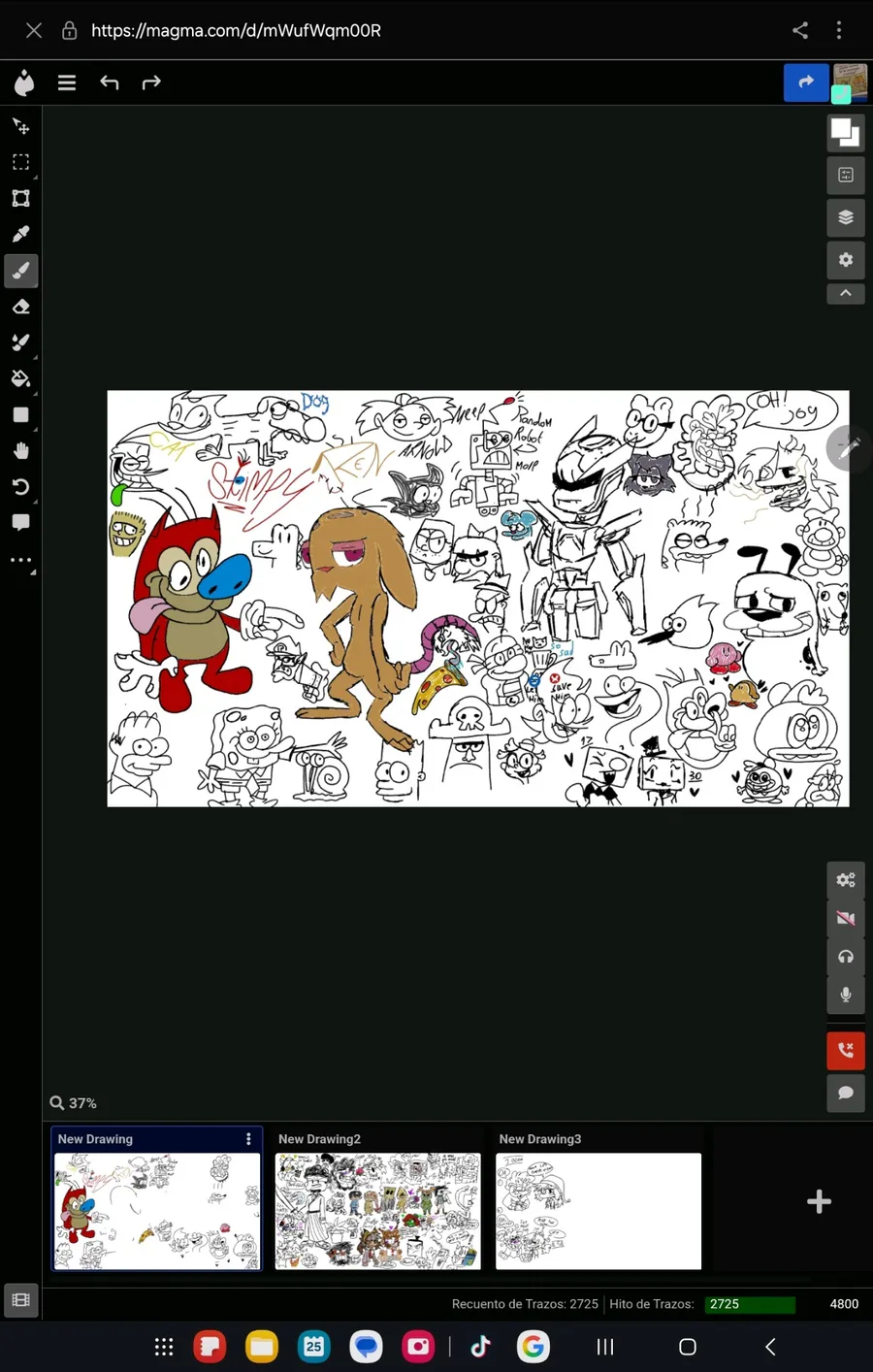Image resolution: width=873 pixels, height=1372 pixels.
Task: Select the Comment bubble tool
Action: click(x=20, y=523)
